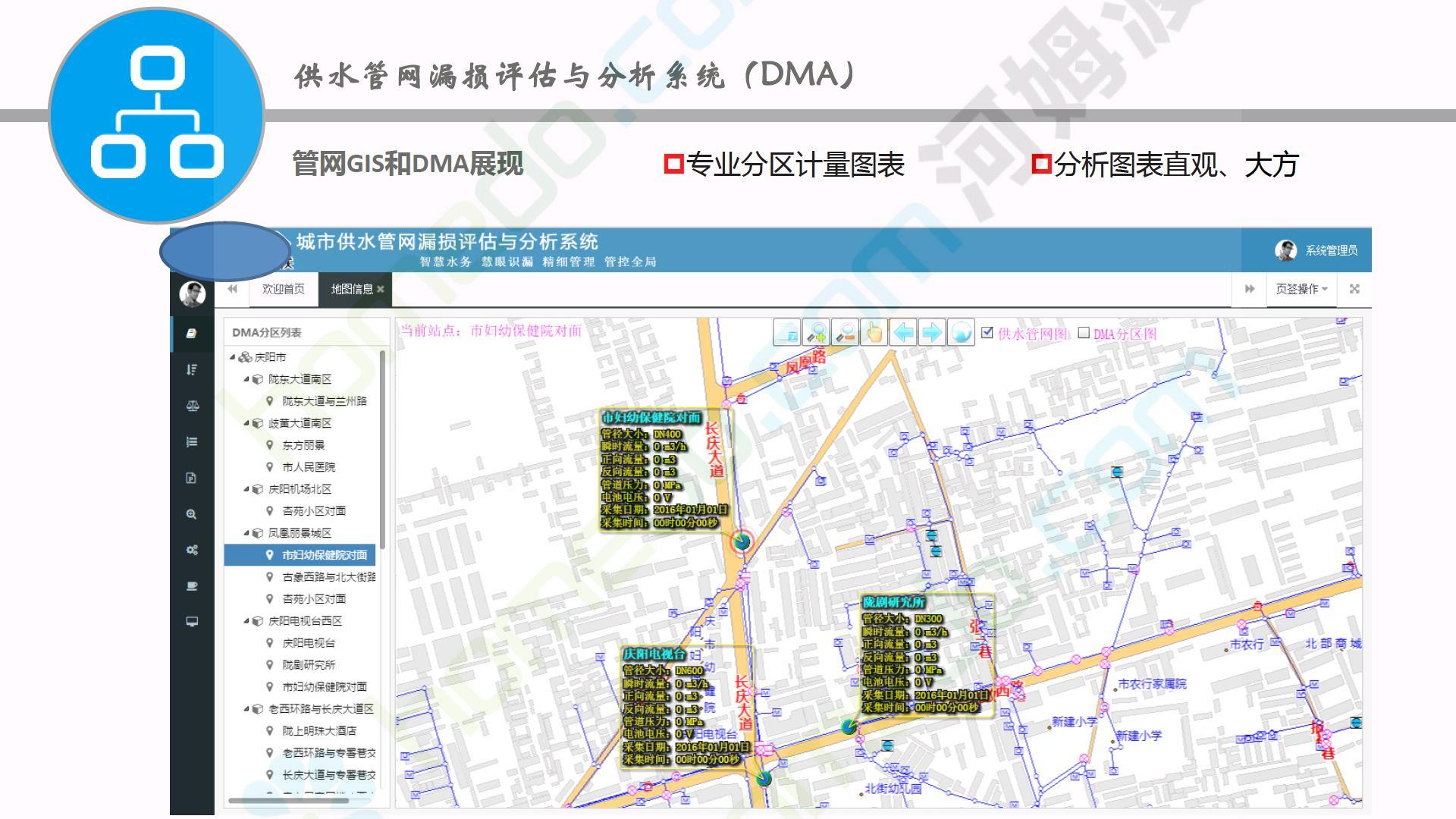Open the 页签操作 dropdown

point(1301,289)
